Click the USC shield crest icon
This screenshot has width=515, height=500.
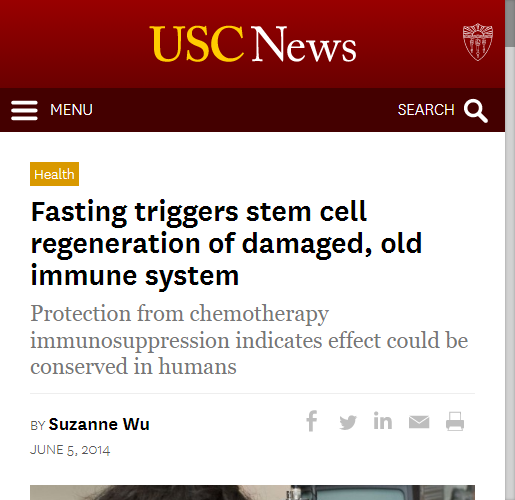pyautogui.click(x=478, y=42)
